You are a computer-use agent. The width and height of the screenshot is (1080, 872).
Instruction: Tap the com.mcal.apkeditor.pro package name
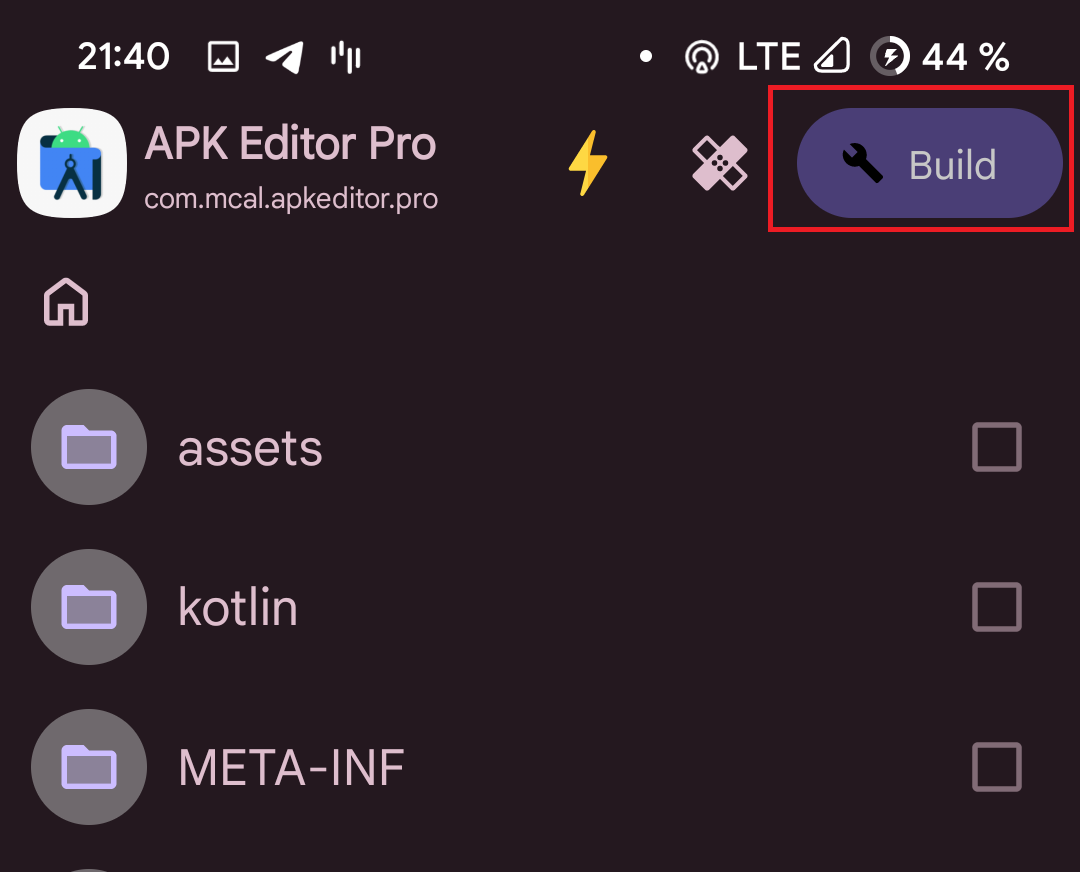click(x=291, y=199)
